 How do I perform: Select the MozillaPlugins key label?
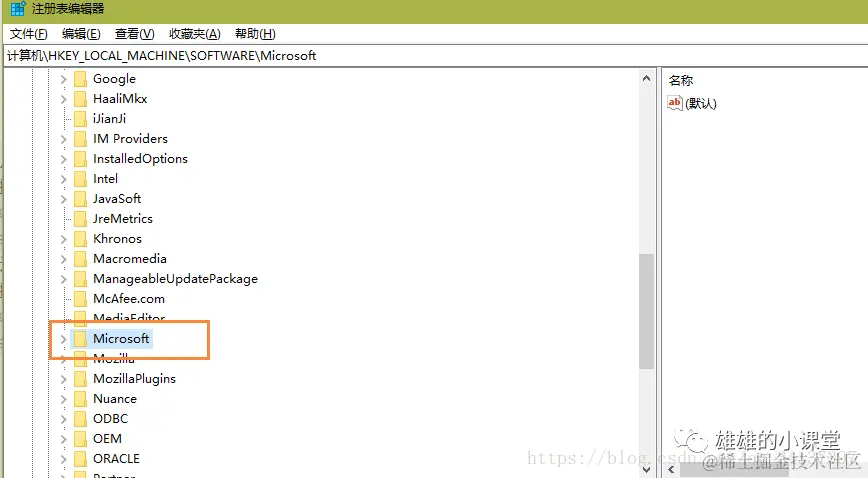point(135,379)
